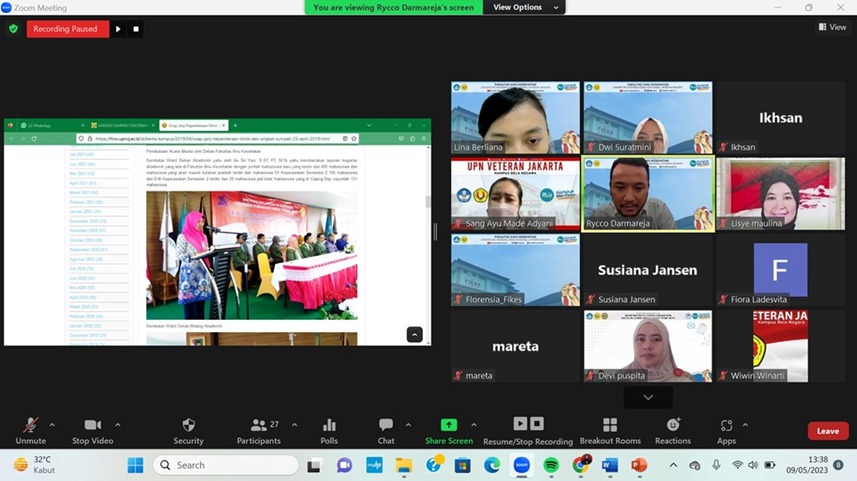Expand the View Options dropdown
857x481 pixels.
pyautogui.click(x=523, y=7)
